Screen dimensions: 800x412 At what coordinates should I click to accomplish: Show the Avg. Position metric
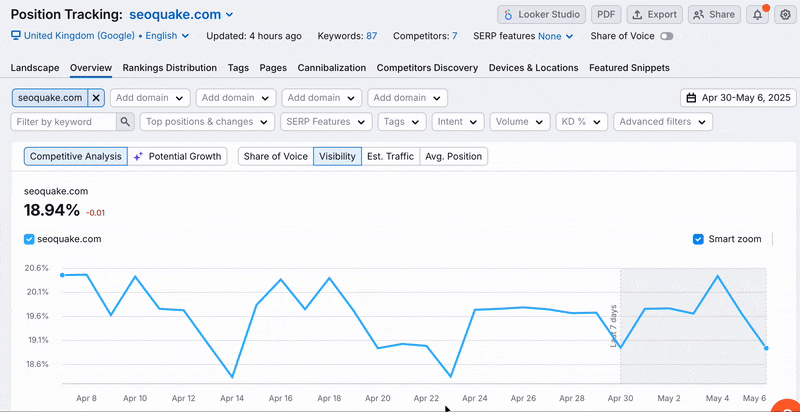[x=453, y=157]
